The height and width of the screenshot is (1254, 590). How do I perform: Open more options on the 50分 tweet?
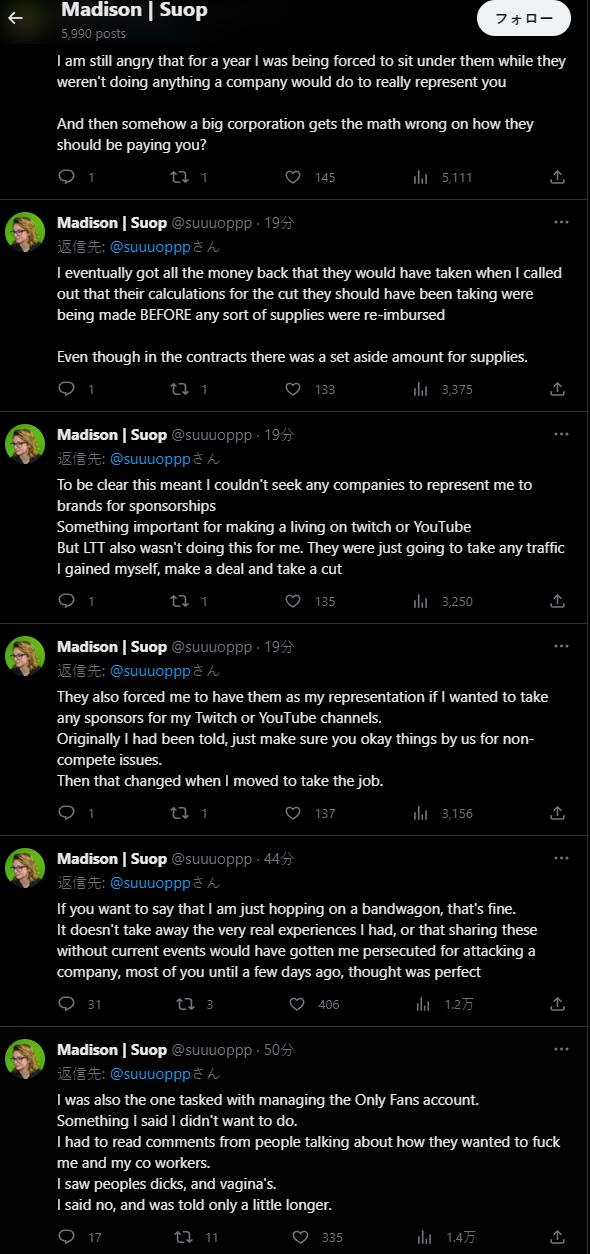[x=561, y=1049]
